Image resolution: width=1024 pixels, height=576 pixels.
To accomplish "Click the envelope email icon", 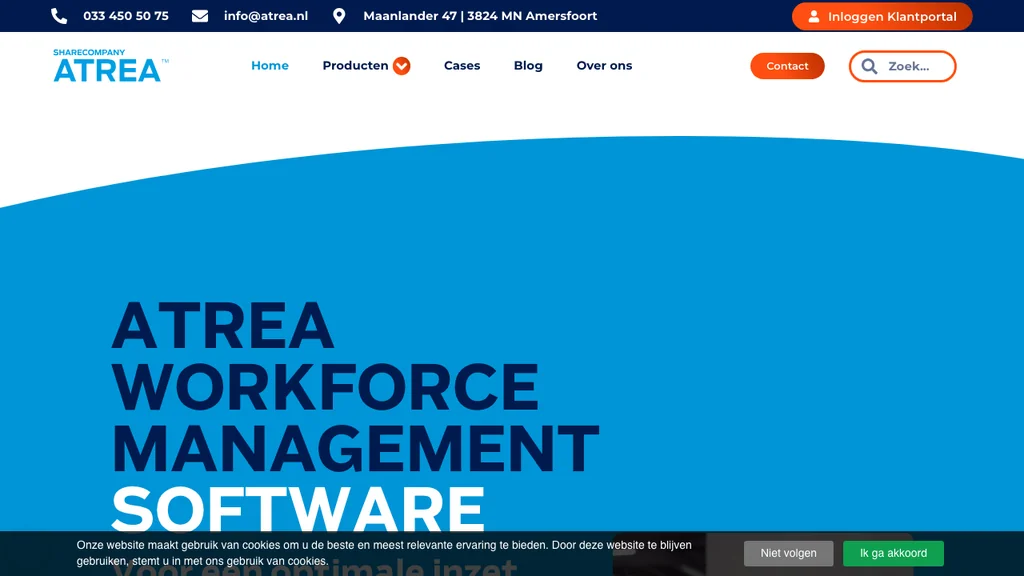I will (x=200, y=16).
